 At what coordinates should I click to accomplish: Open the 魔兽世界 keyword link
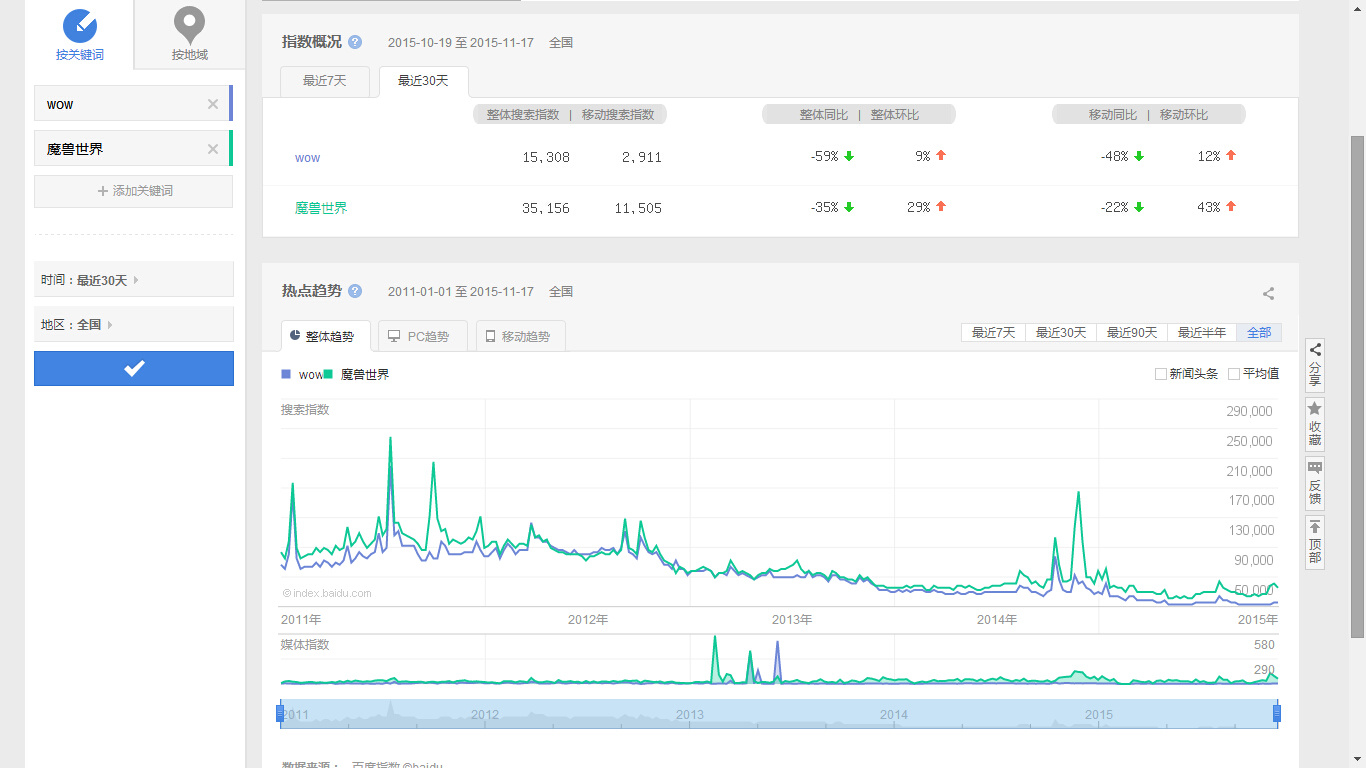pos(323,208)
